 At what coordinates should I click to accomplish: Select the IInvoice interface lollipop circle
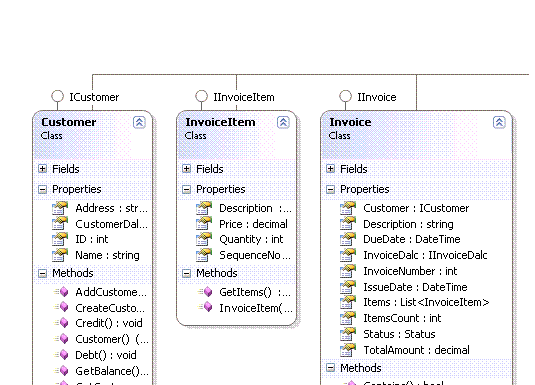345,96
